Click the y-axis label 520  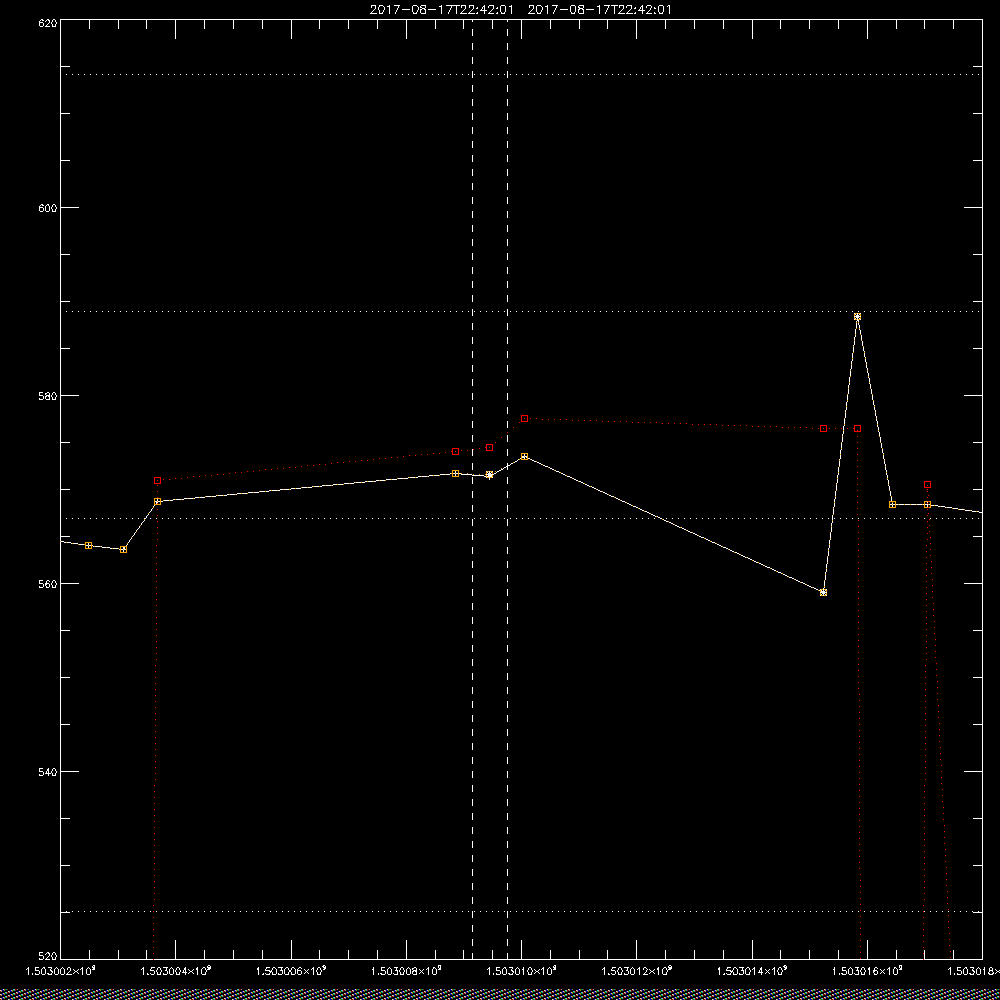pyautogui.click(x=48, y=957)
